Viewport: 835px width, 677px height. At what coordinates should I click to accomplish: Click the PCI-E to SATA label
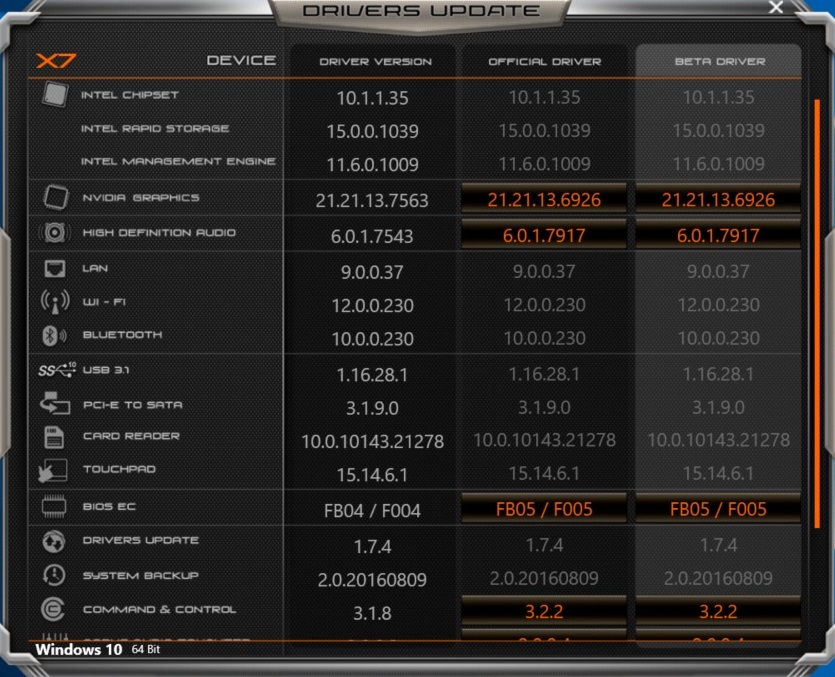(133, 405)
